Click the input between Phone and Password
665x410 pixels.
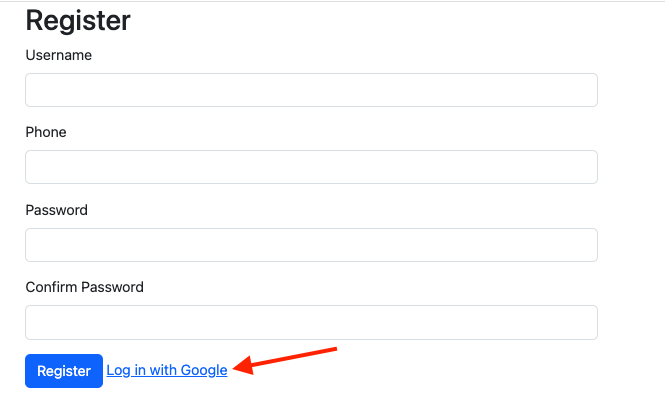pyautogui.click(x=311, y=167)
